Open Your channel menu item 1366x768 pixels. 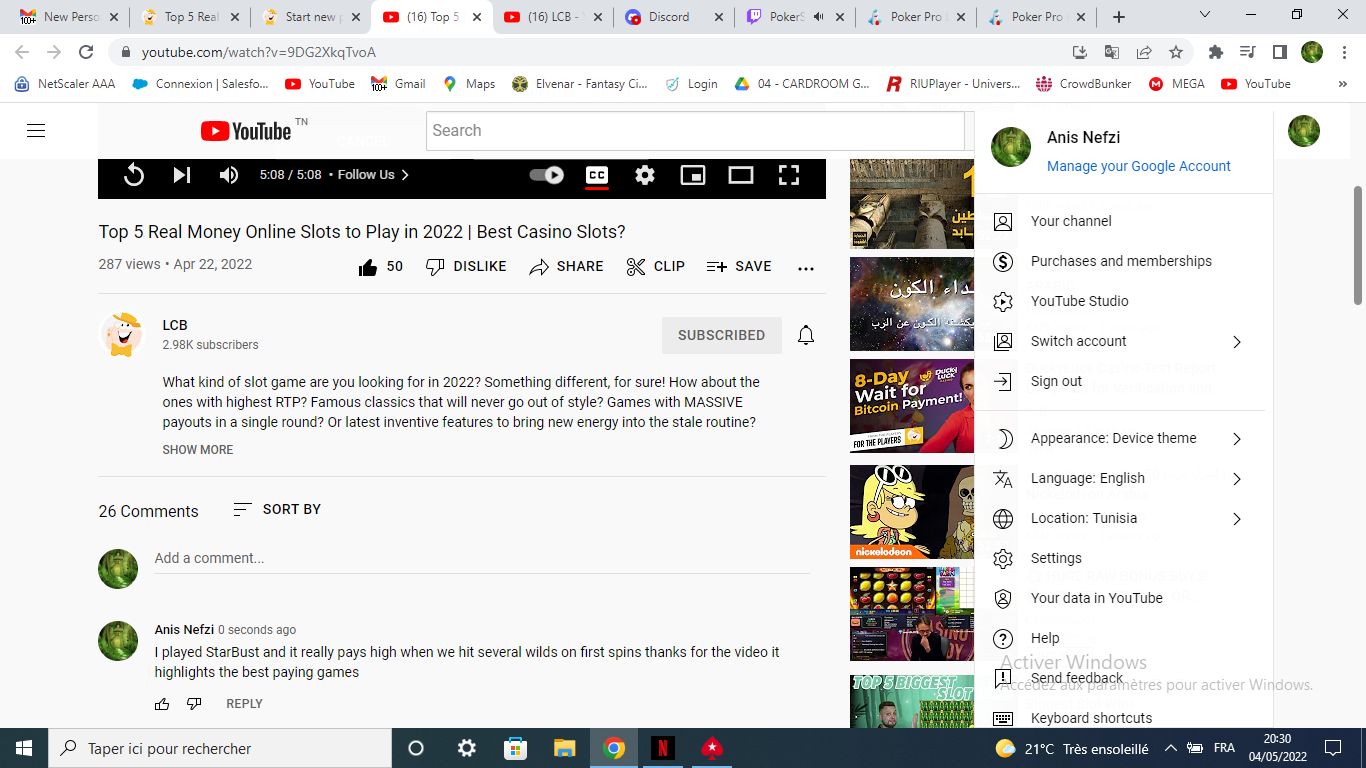1124,221
